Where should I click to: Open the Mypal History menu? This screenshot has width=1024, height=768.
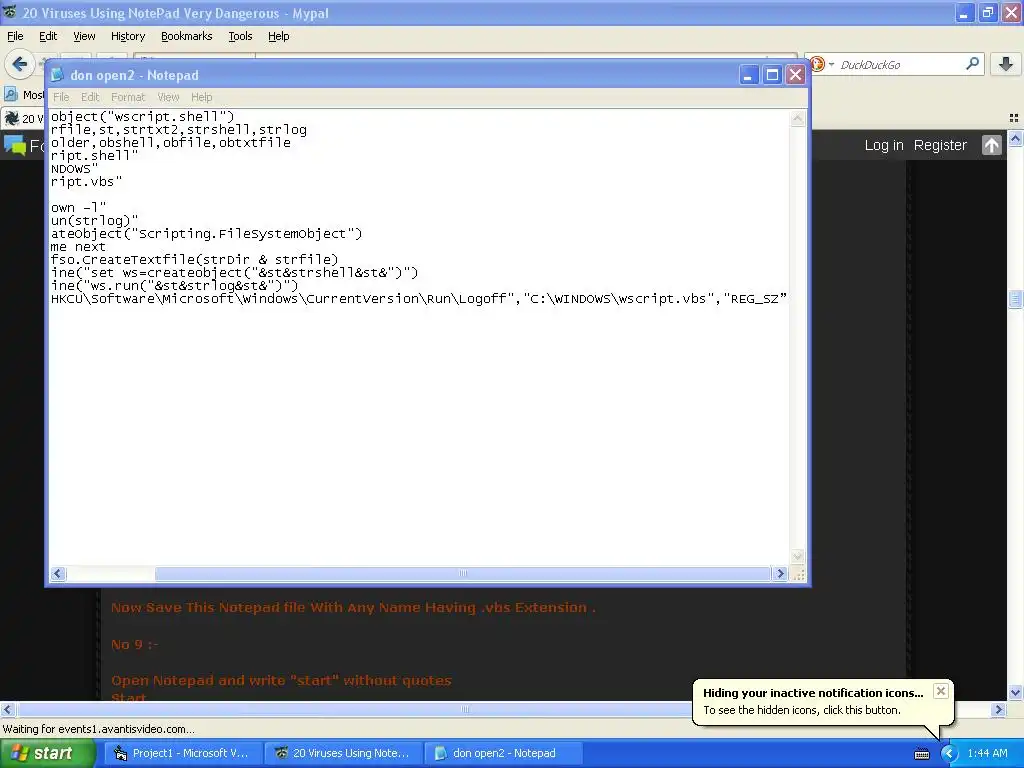point(127,36)
